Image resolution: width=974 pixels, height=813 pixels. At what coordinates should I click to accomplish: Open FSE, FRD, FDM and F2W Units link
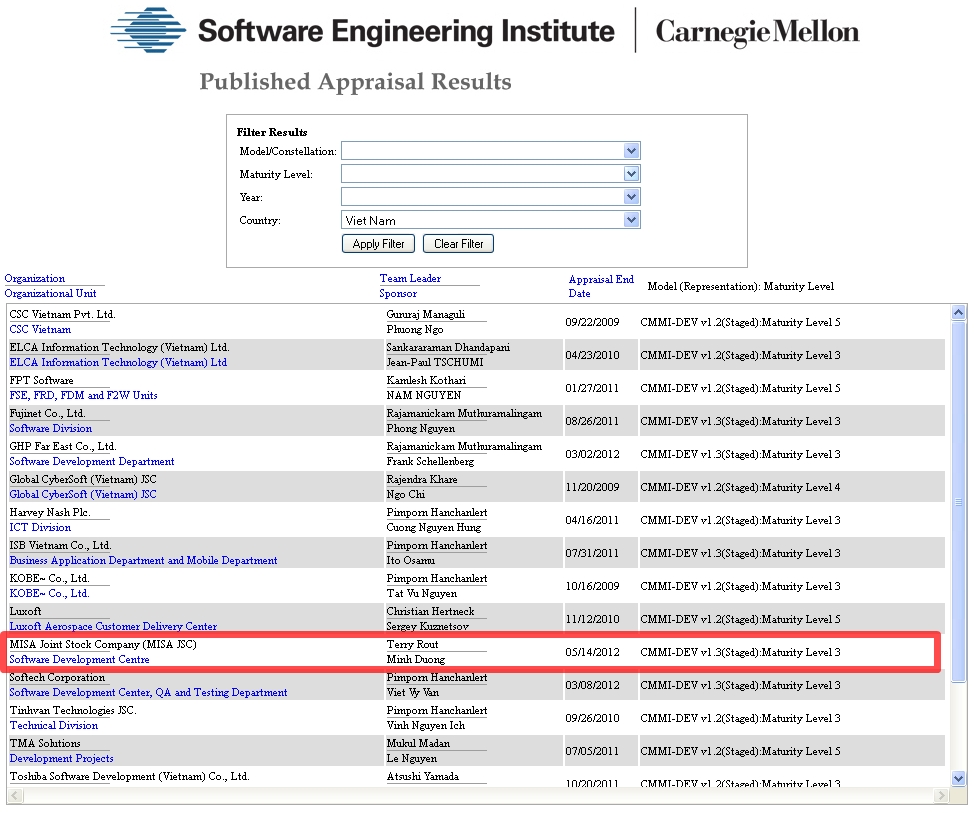[83, 395]
